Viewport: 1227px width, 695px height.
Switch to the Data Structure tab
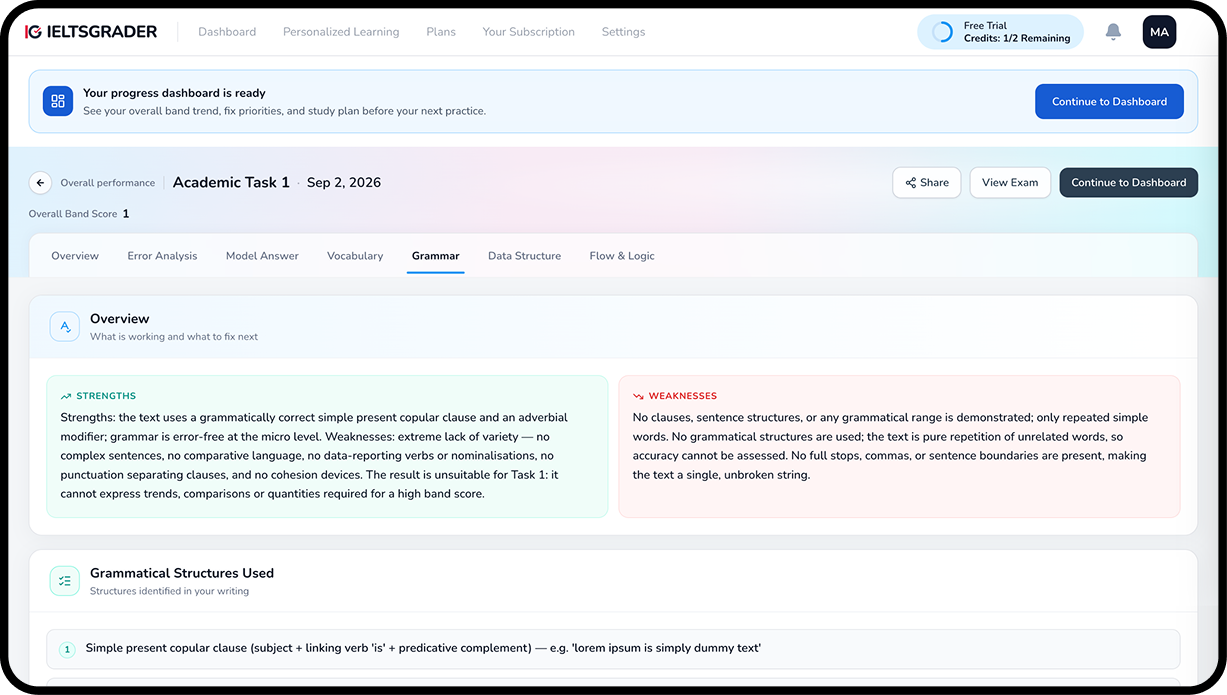(524, 256)
